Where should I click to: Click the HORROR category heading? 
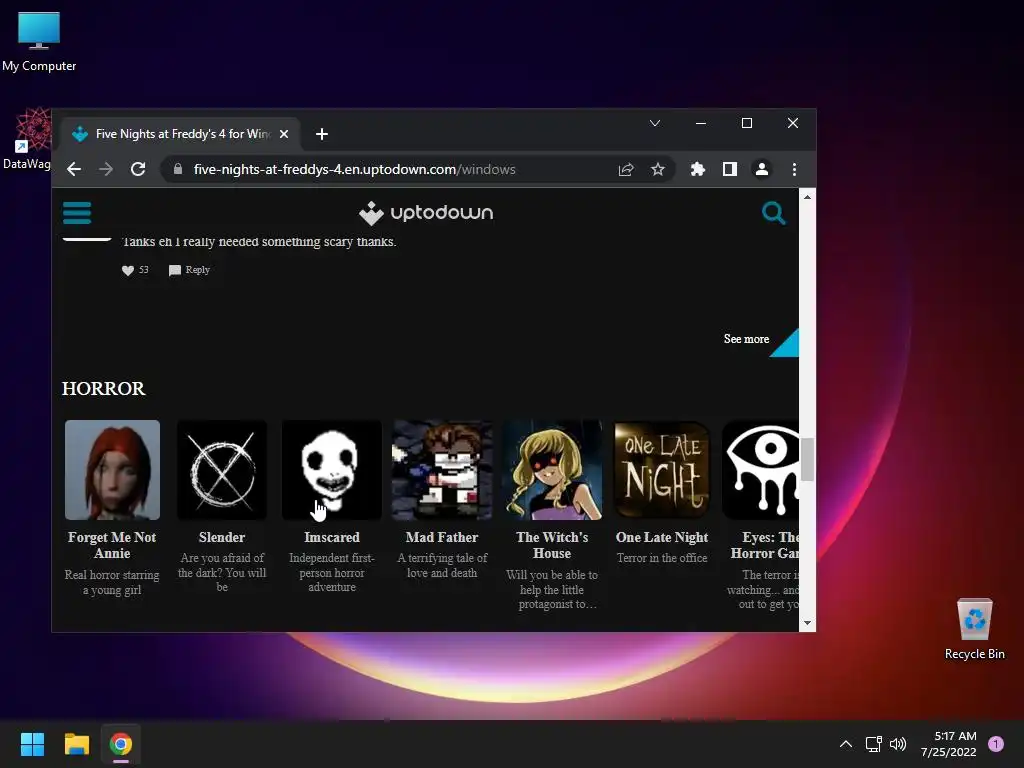pos(104,389)
